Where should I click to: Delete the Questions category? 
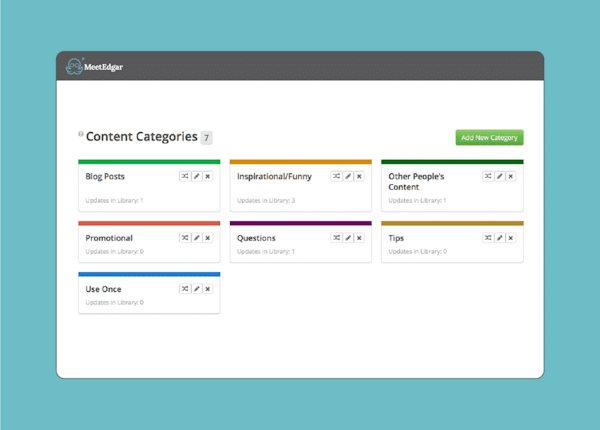[x=359, y=238]
